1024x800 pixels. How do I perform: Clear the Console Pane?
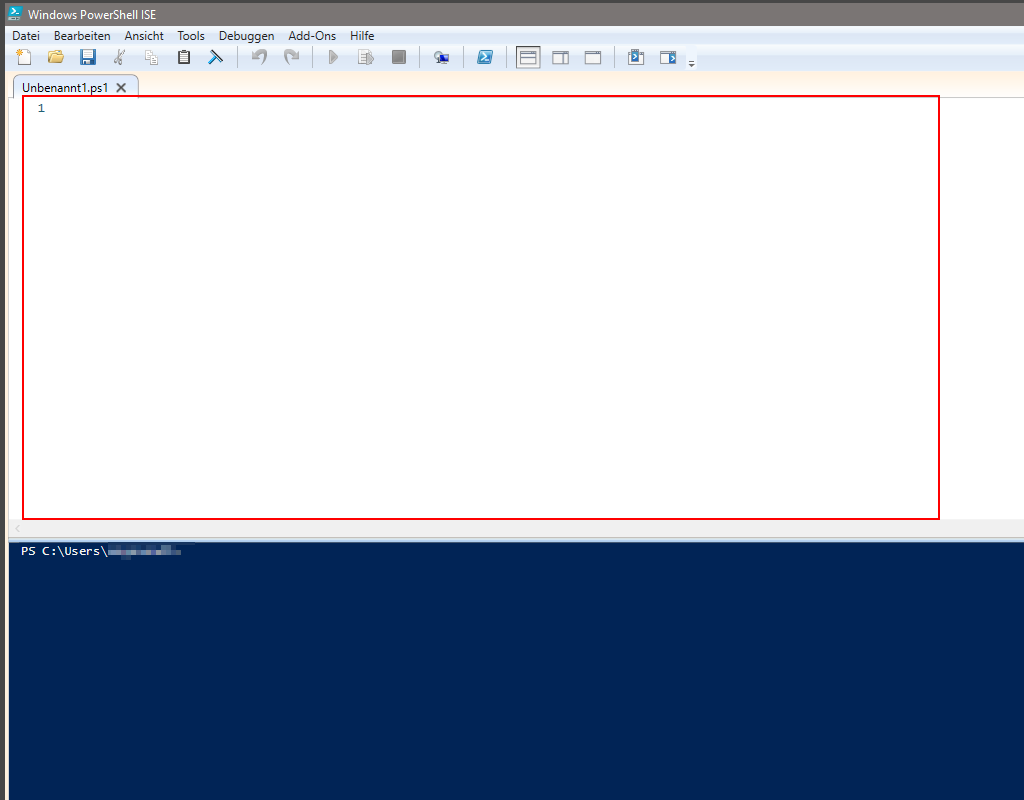click(x=216, y=57)
